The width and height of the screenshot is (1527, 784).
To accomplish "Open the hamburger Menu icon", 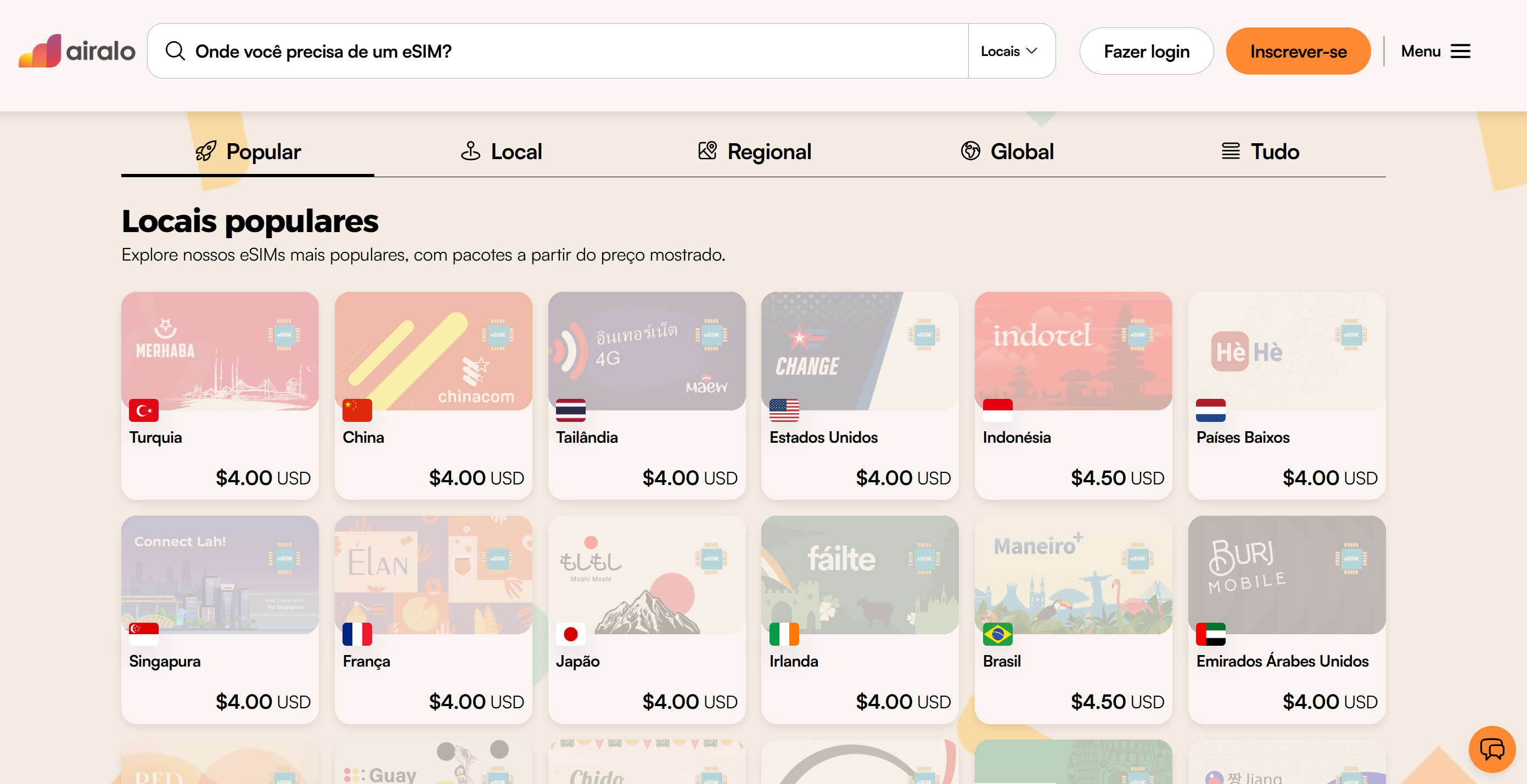I will tap(1460, 51).
